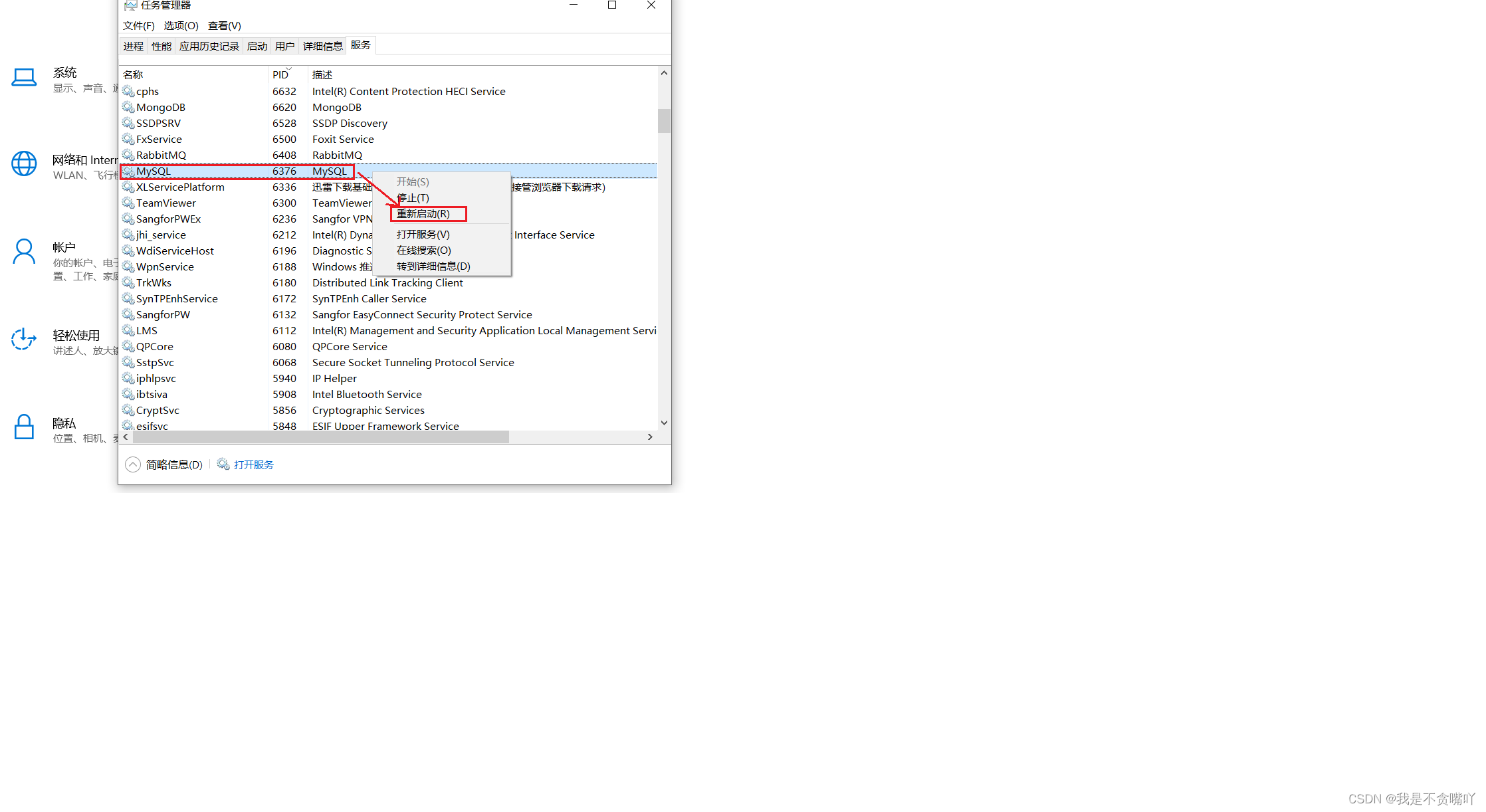Select 'Distributed Link Tracking Client' description
Screen dimensions: 1486x812
click(387, 282)
